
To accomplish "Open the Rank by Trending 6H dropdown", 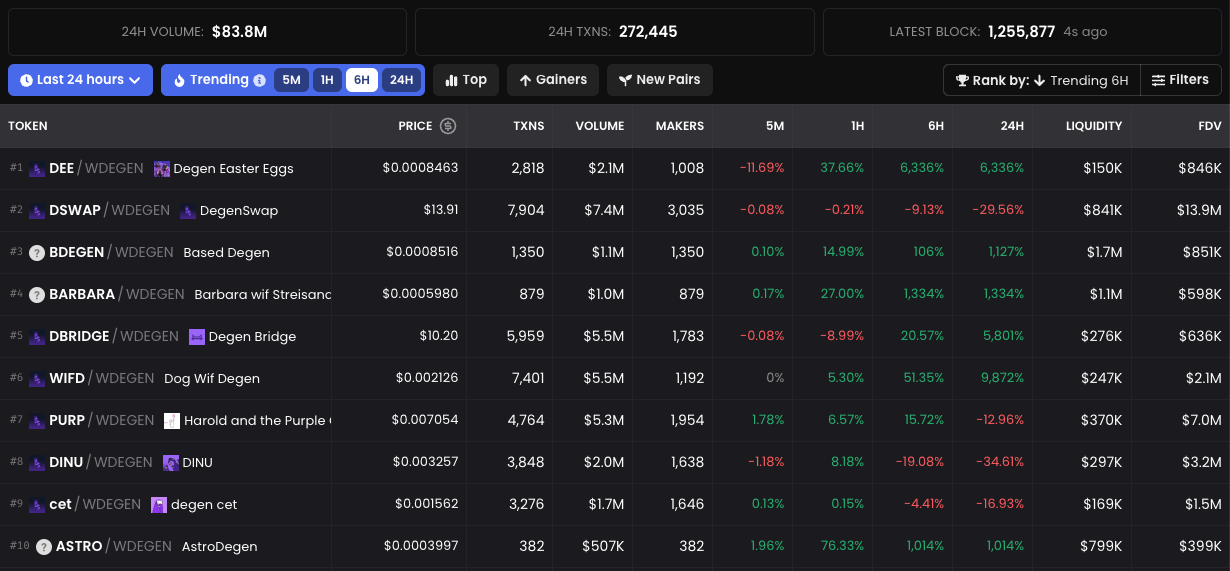I will (x=1041, y=80).
